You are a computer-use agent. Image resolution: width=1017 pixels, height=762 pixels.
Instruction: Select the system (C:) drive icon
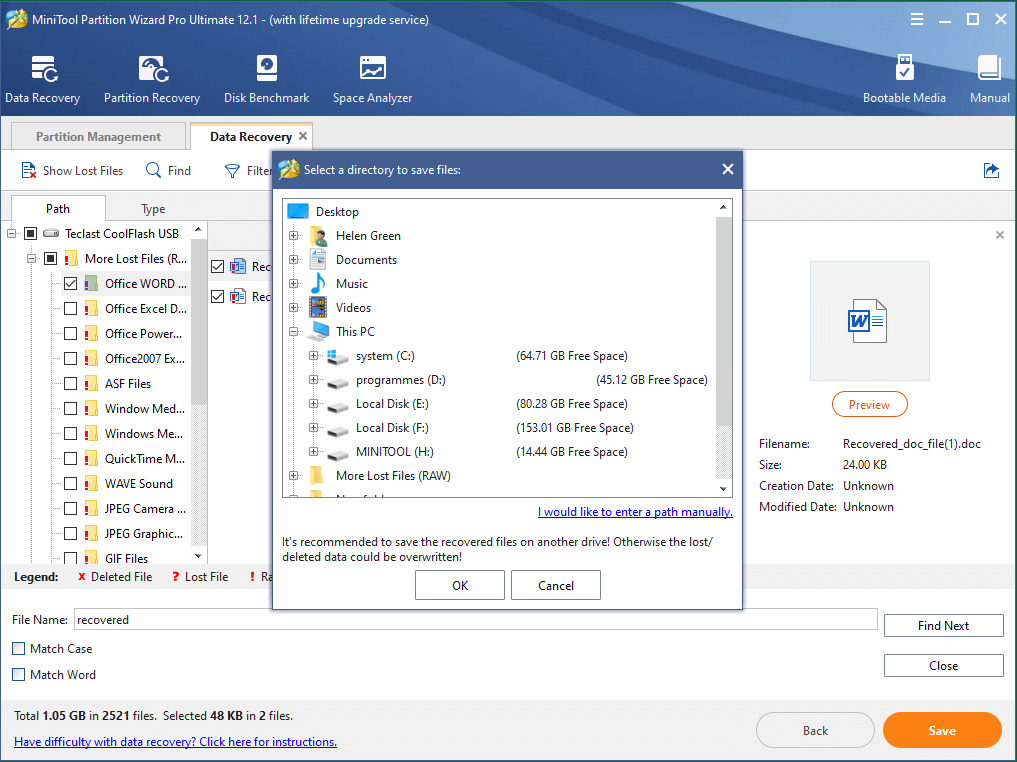pyautogui.click(x=337, y=356)
